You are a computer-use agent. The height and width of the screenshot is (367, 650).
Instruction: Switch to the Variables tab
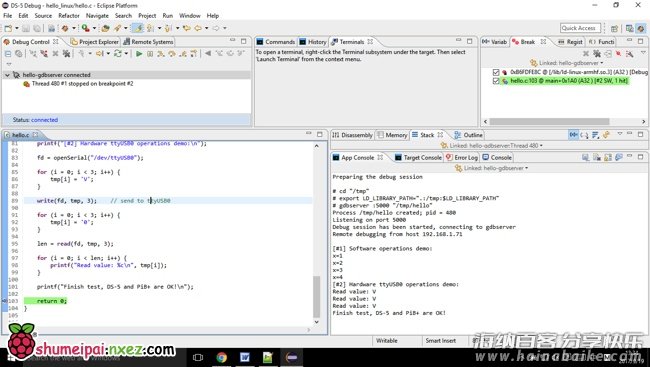click(x=495, y=42)
